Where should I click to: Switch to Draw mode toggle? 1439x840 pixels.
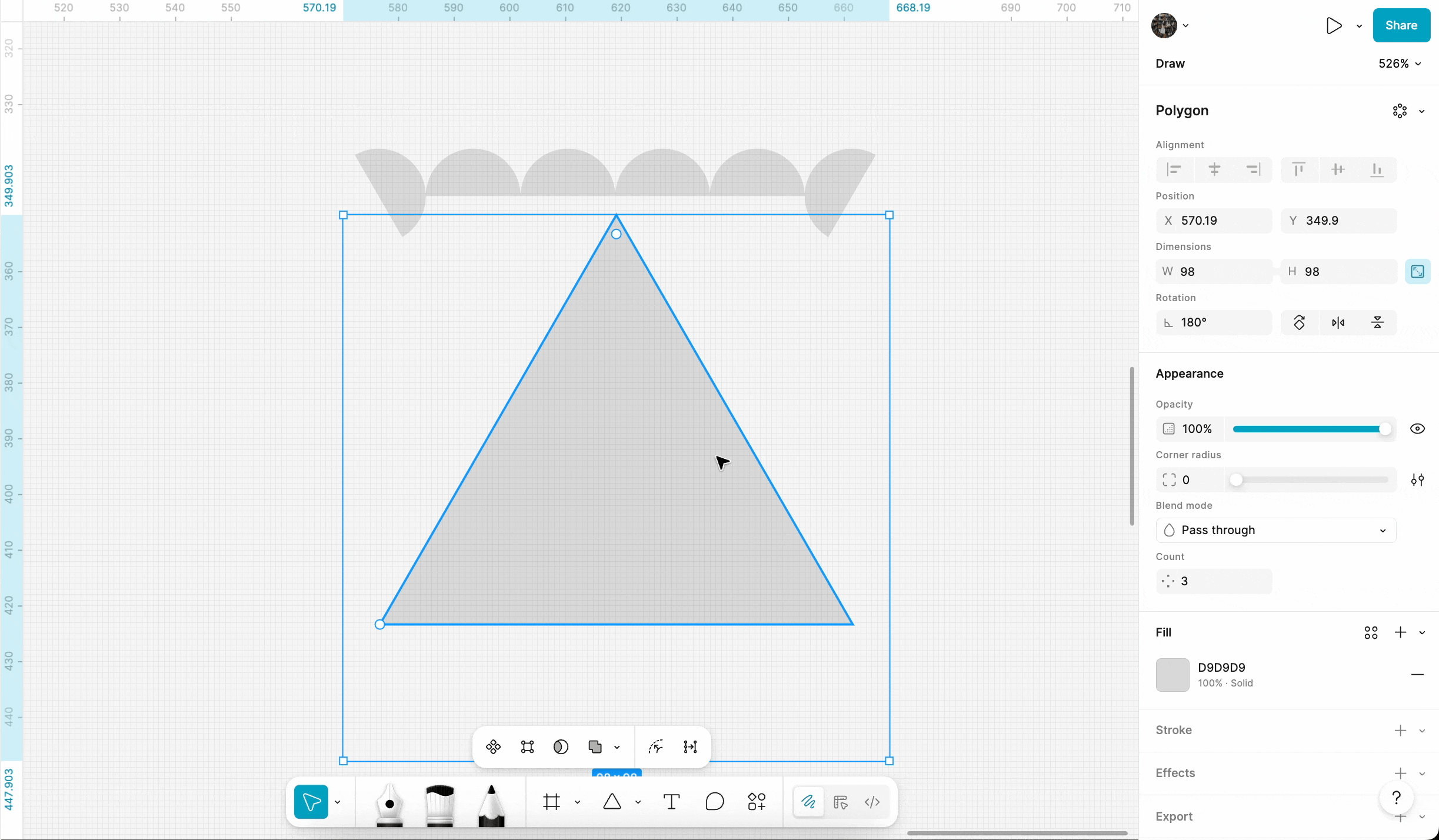(x=808, y=802)
